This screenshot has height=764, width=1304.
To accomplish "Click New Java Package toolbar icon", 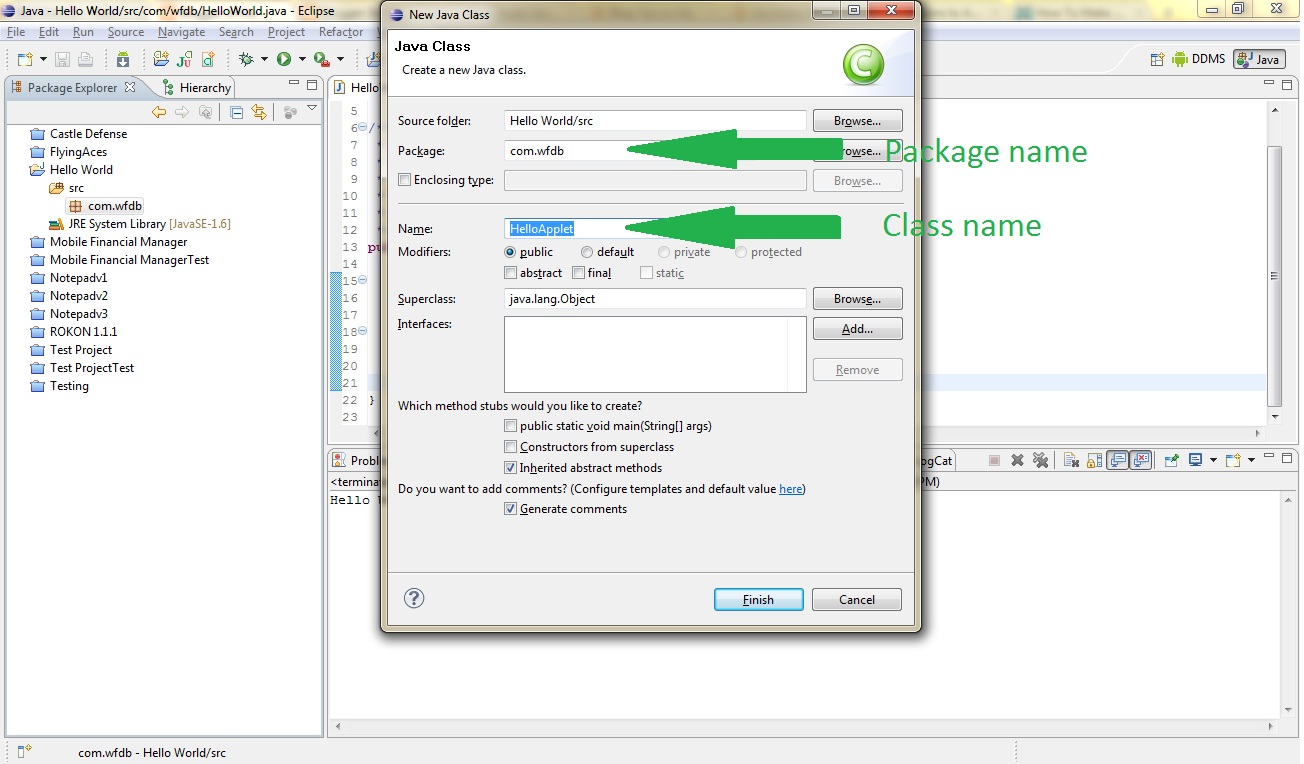I will 161,59.
